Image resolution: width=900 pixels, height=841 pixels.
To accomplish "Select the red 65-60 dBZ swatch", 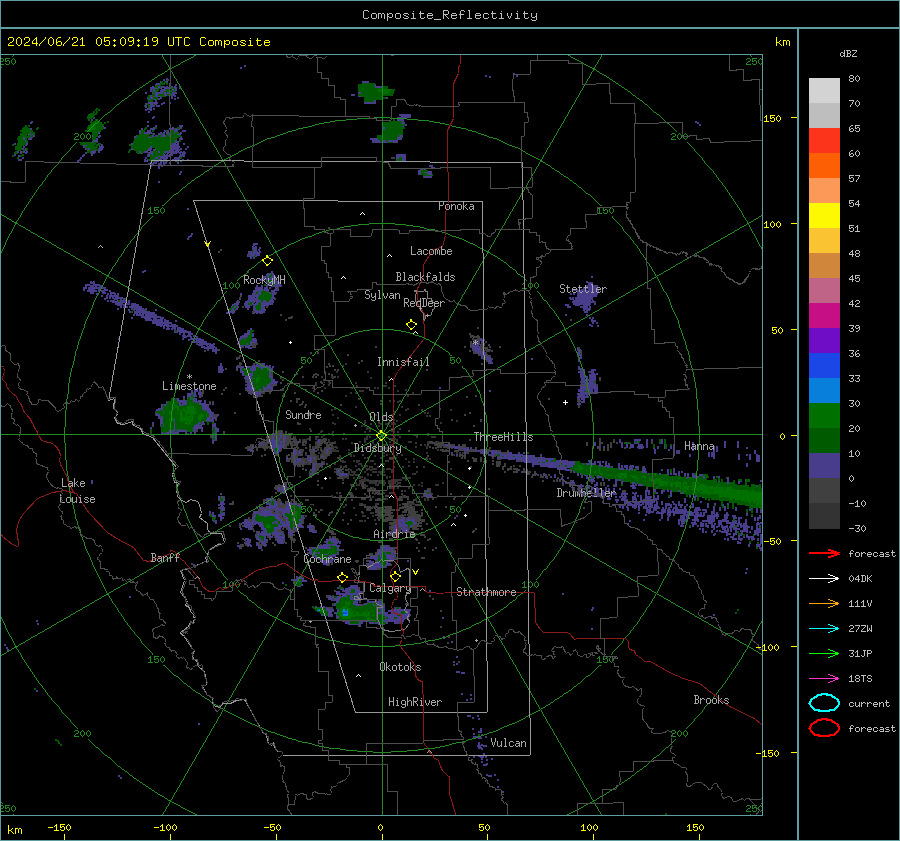I will tap(824, 141).
